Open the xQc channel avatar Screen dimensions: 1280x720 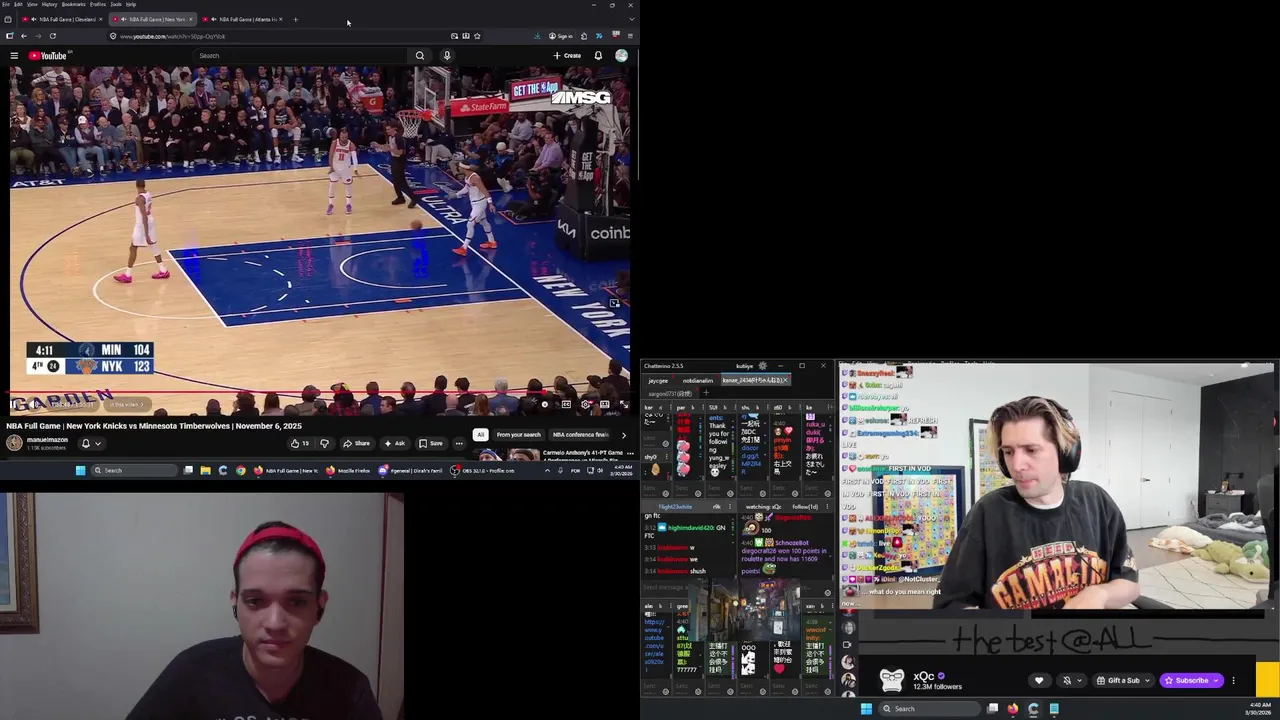[x=892, y=680]
